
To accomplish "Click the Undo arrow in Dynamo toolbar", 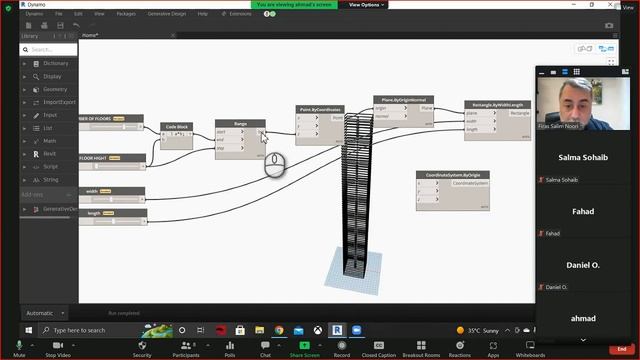I will pos(76,26).
